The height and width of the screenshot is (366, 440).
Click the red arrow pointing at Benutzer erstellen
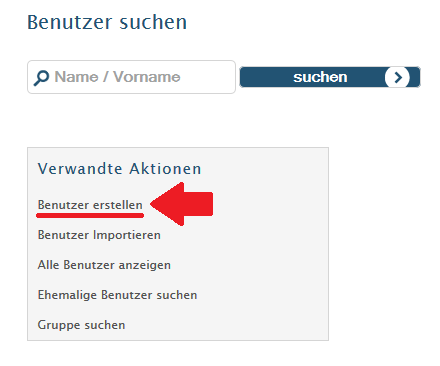(182, 204)
